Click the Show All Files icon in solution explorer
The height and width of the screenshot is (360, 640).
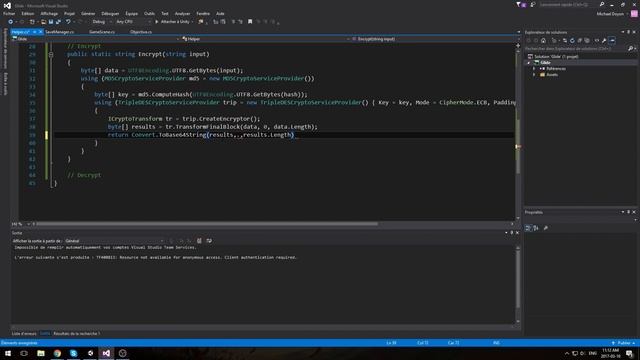(587, 40)
